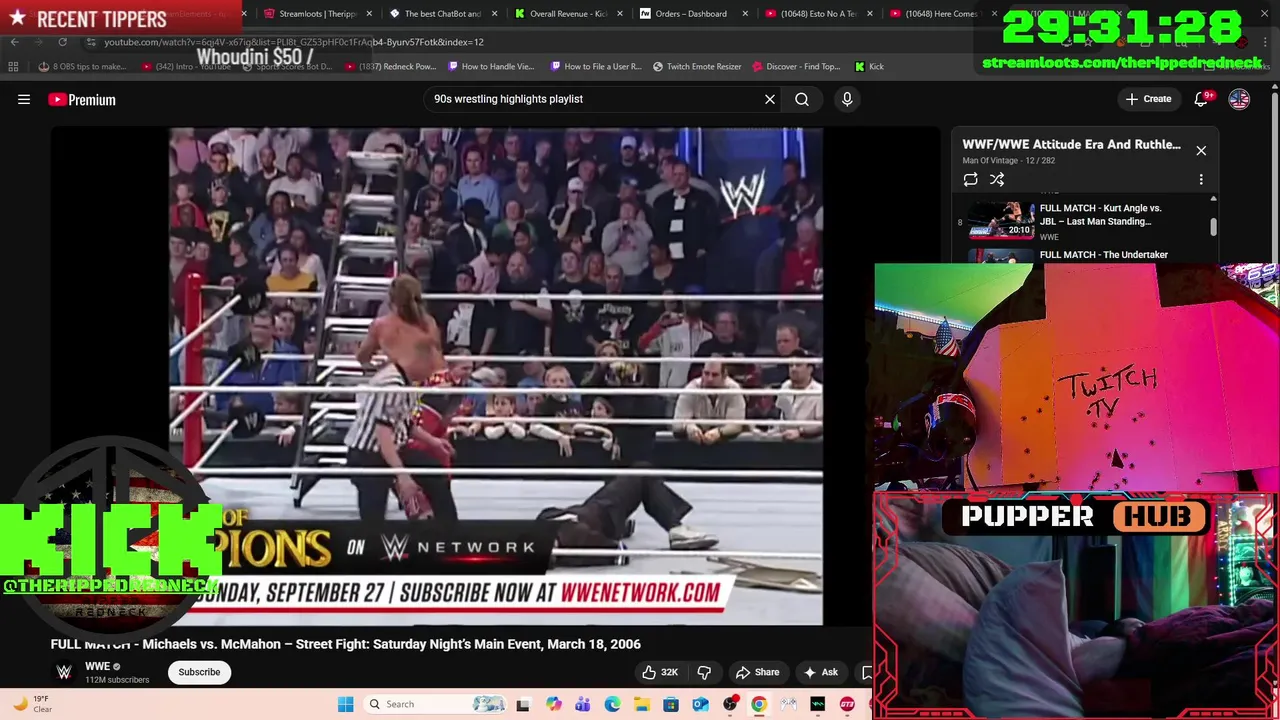Switch to Overall Revenue Kick tab
The image size is (1280, 720).
567,14
